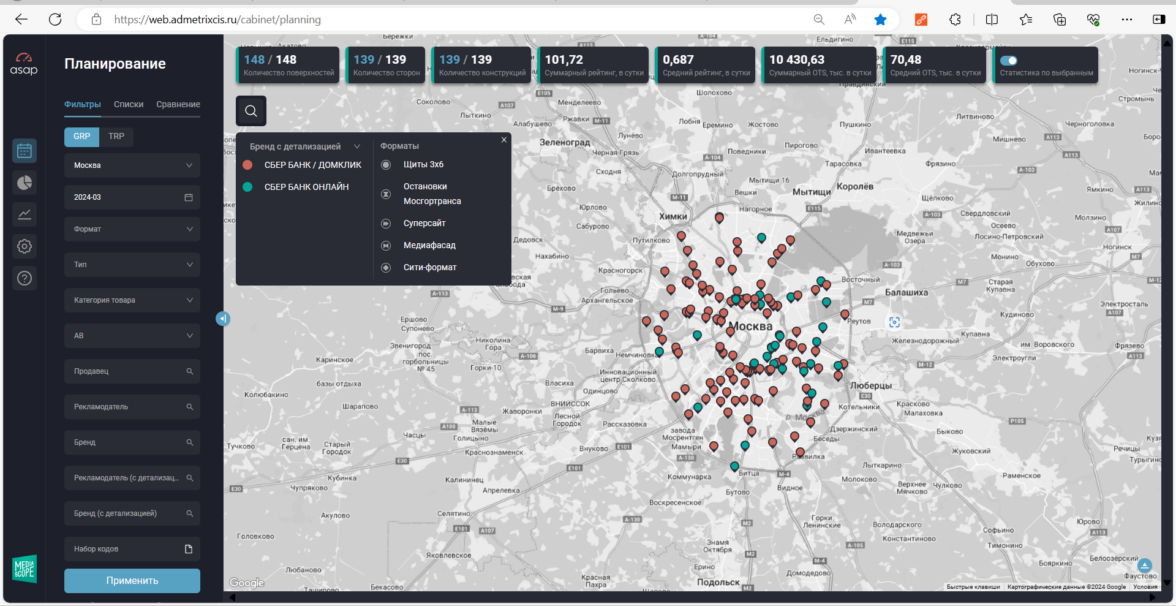This screenshot has width=1176, height=606.
Task: Toggle the Статистика по выбранным switch
Action: coord(1009,61)
